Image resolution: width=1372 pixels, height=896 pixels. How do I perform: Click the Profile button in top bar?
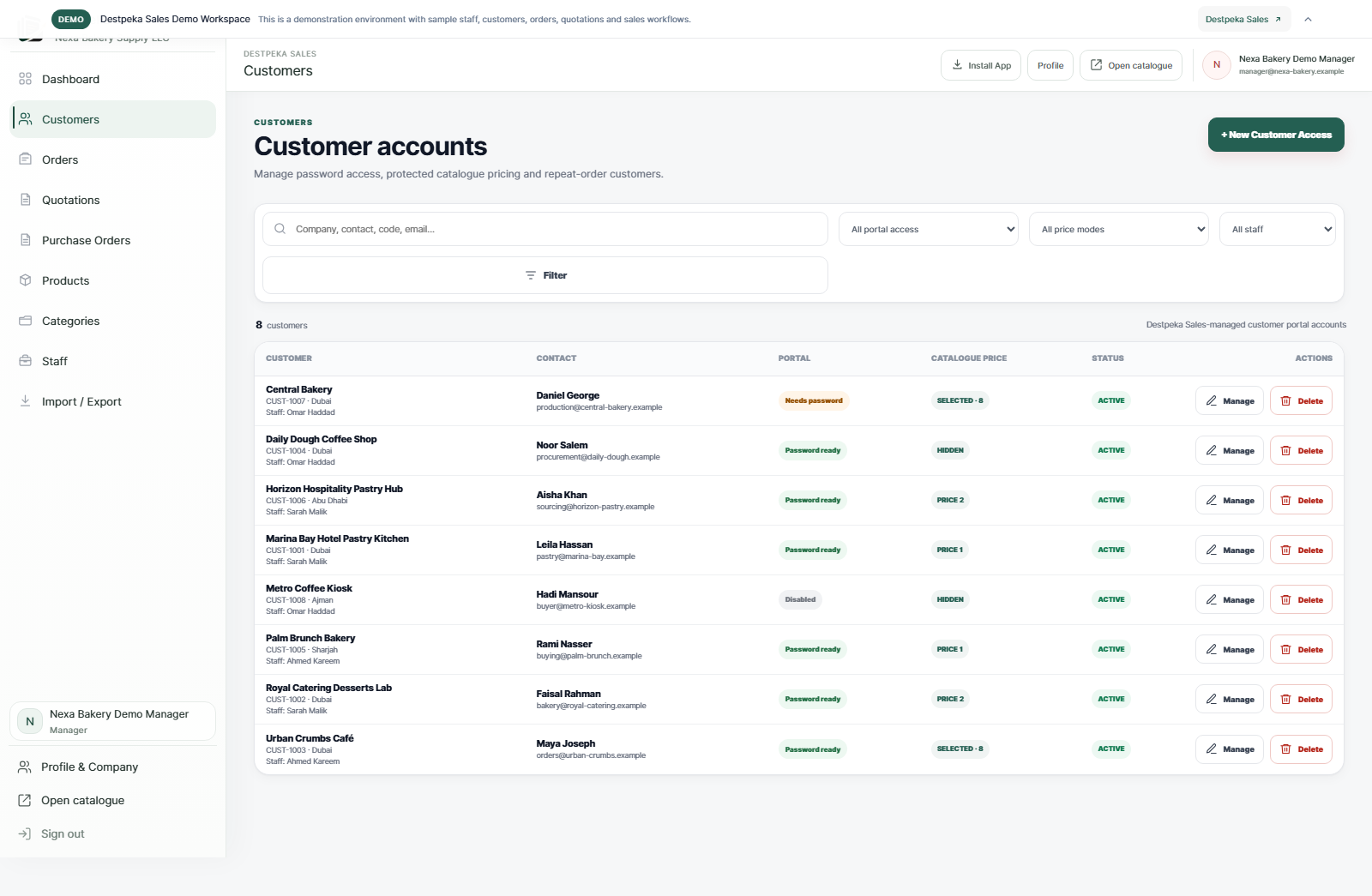[x=1050, y=65]
